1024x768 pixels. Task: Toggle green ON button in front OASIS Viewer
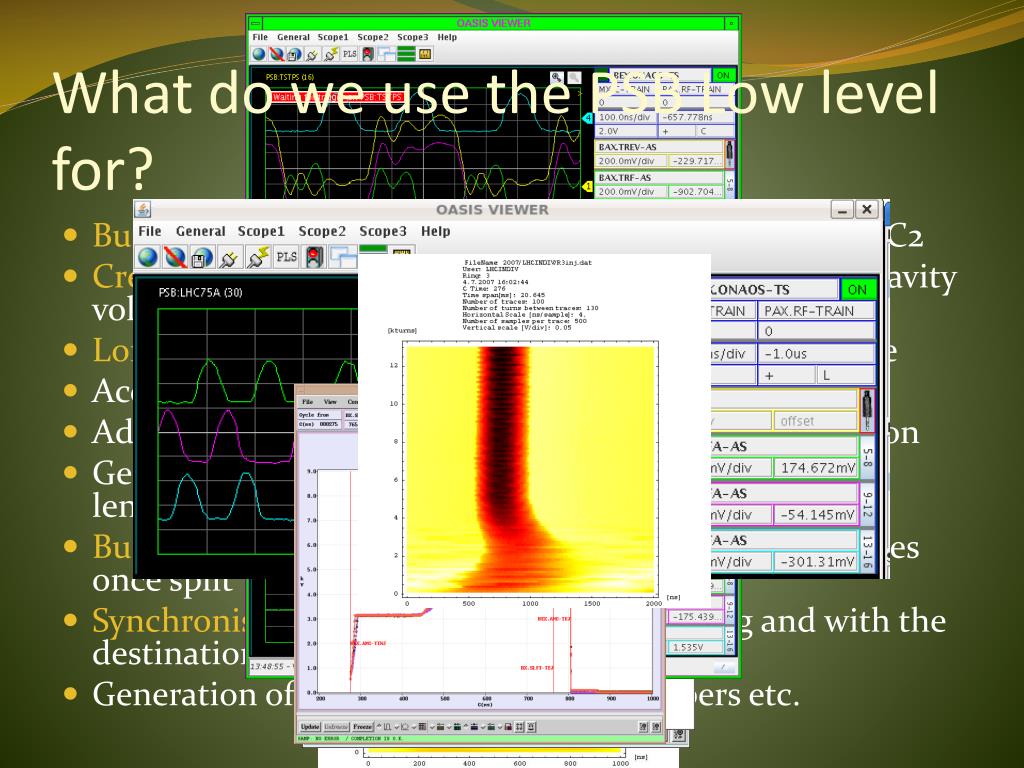857,289
